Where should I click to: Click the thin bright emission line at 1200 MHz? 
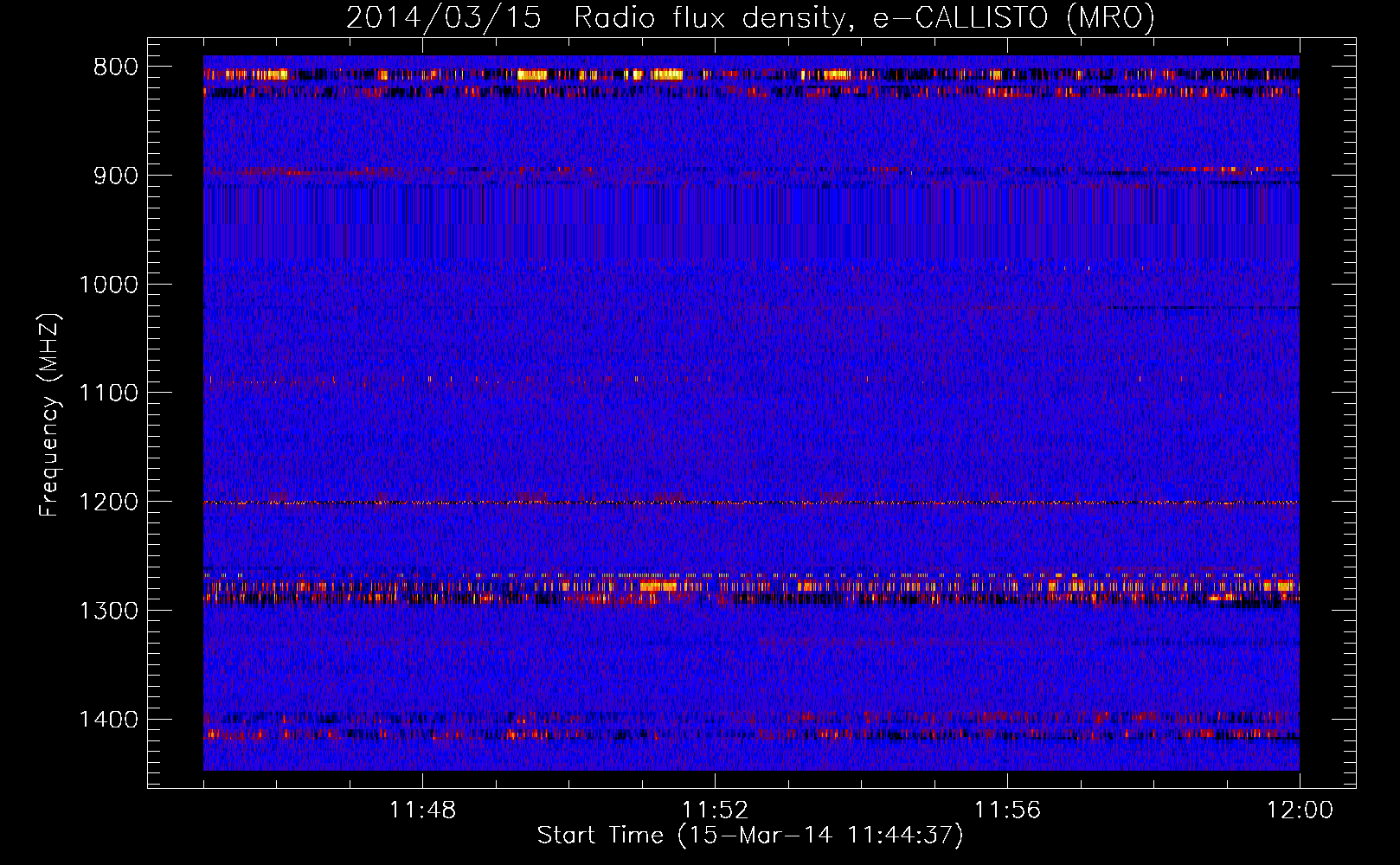click(751, 503)
